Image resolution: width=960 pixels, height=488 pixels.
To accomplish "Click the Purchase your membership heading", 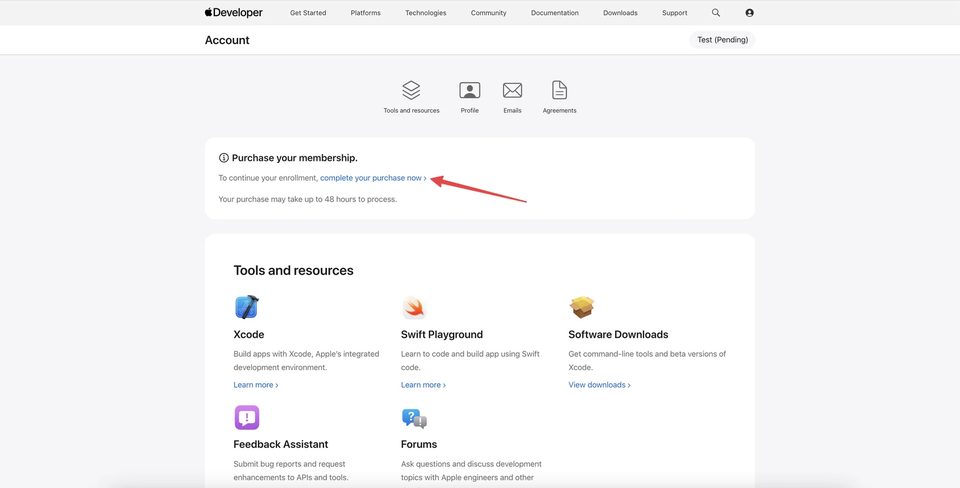I will coord(294,158).
